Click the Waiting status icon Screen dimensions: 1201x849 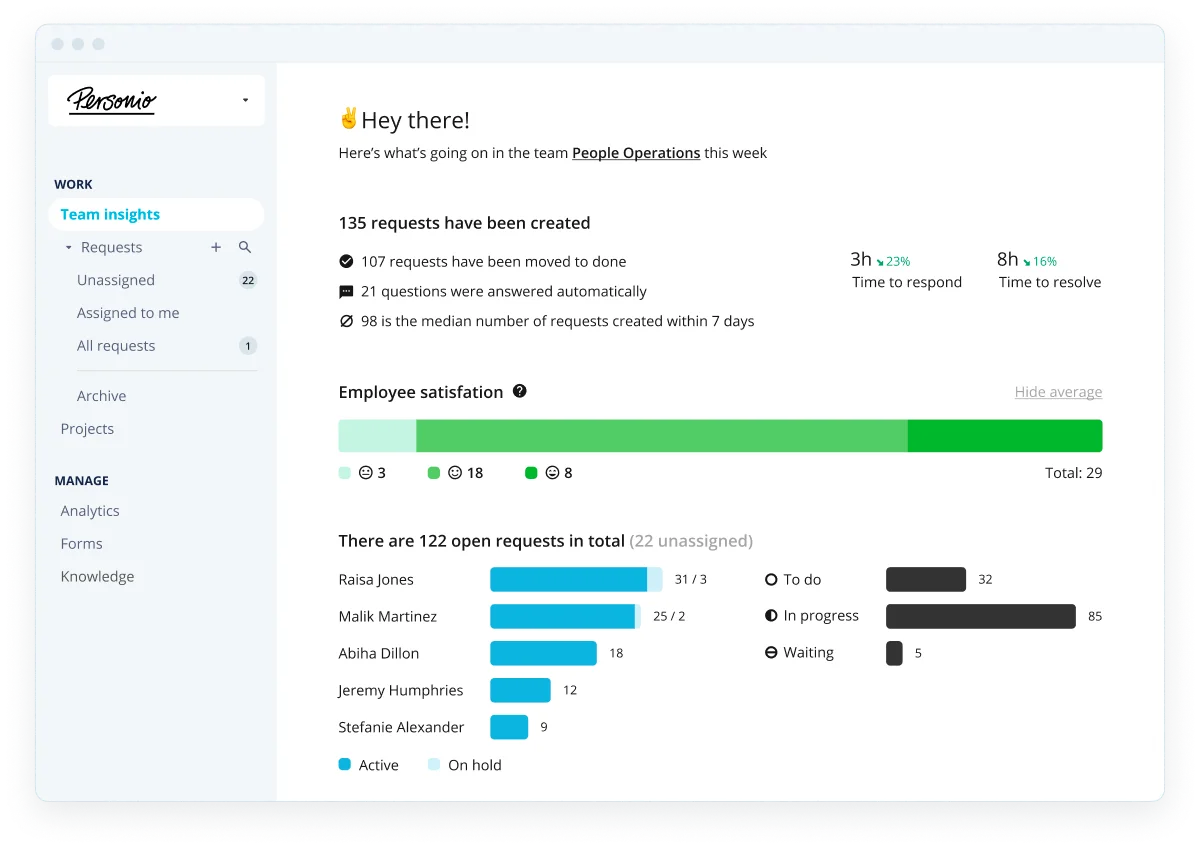771,652
